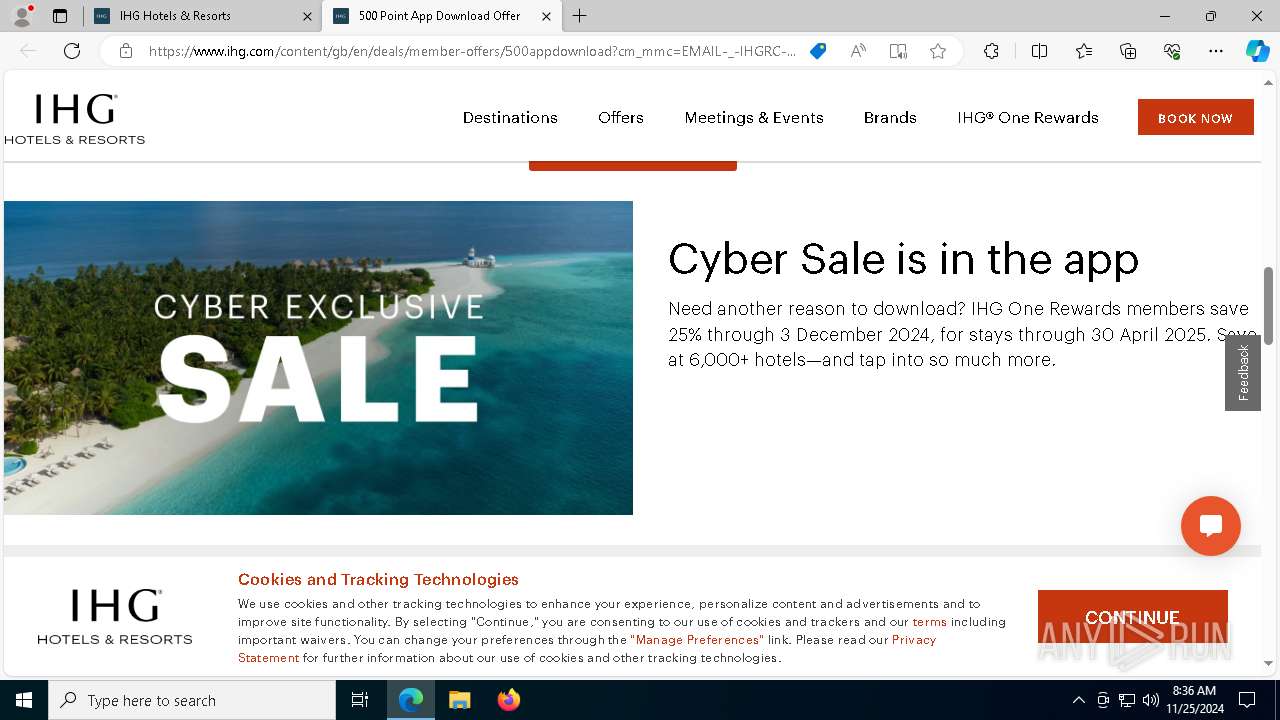
Task: Open the browser Extensions icon
Action: [991, 51]
